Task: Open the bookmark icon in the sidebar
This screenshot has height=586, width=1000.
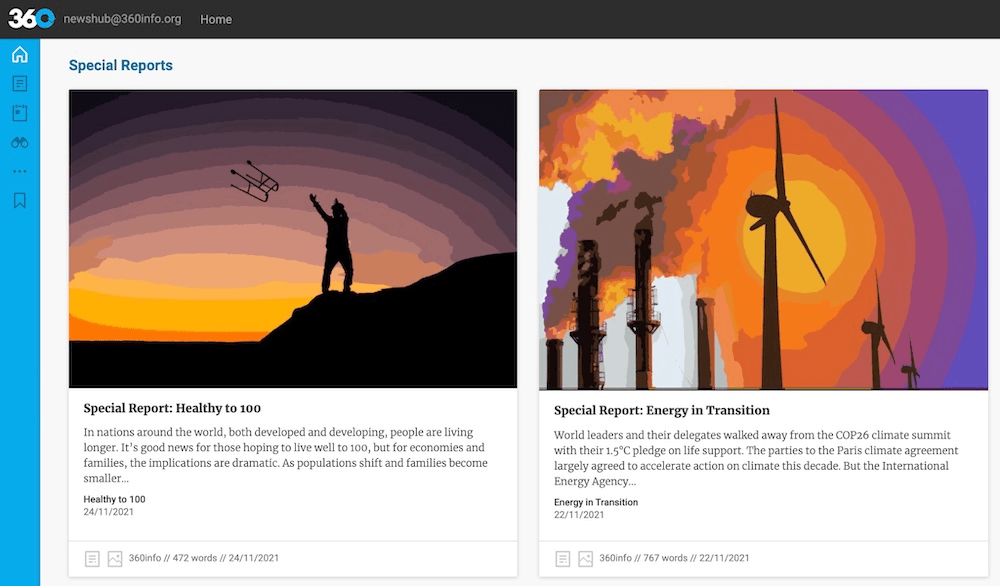Action: [19, 200]
